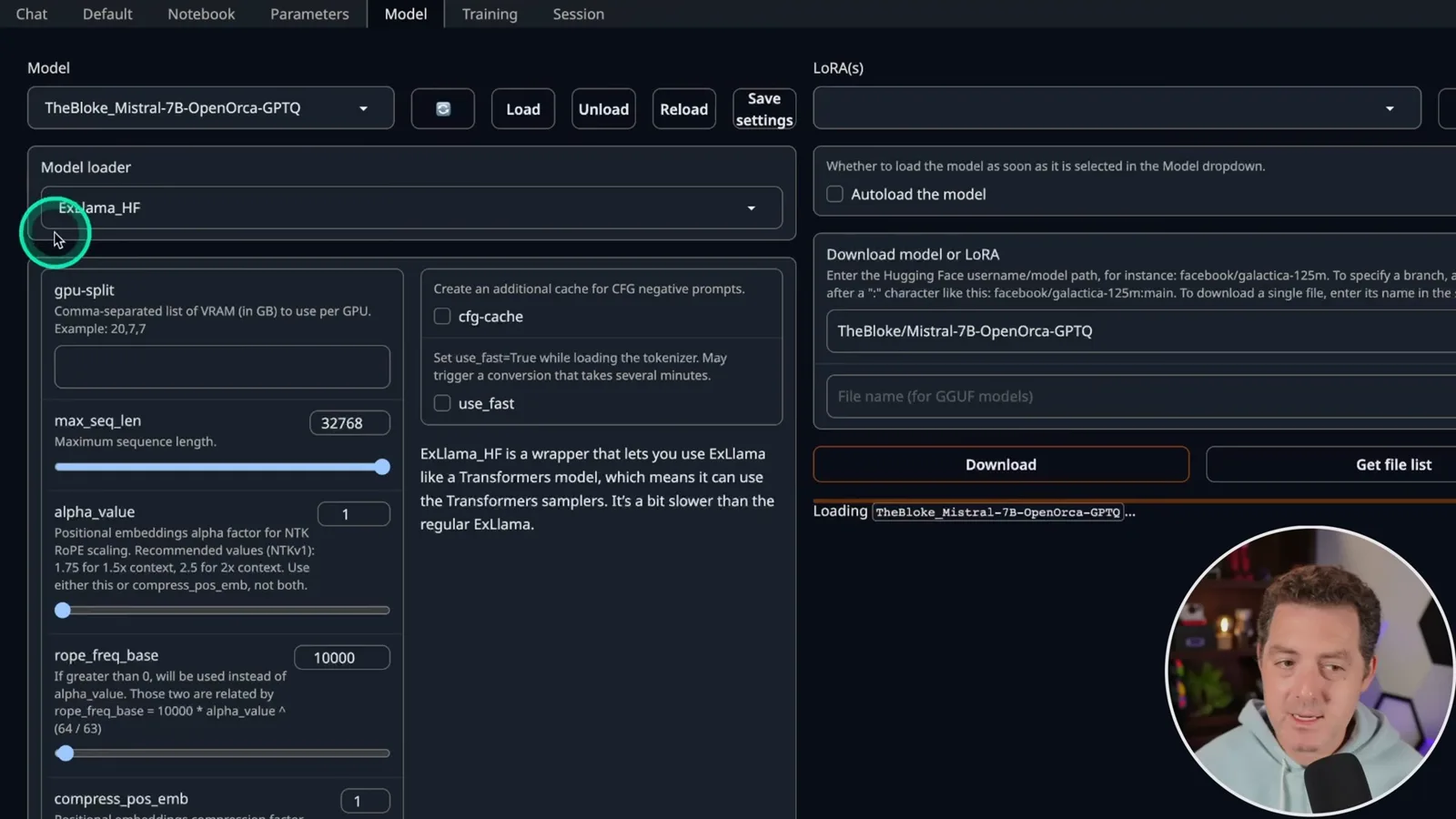Image resolution: width=1456 pixels, height=819 pixels.
Task: Click the gpu-split input field
Action: pyautogui.click(x=222, y=367)
